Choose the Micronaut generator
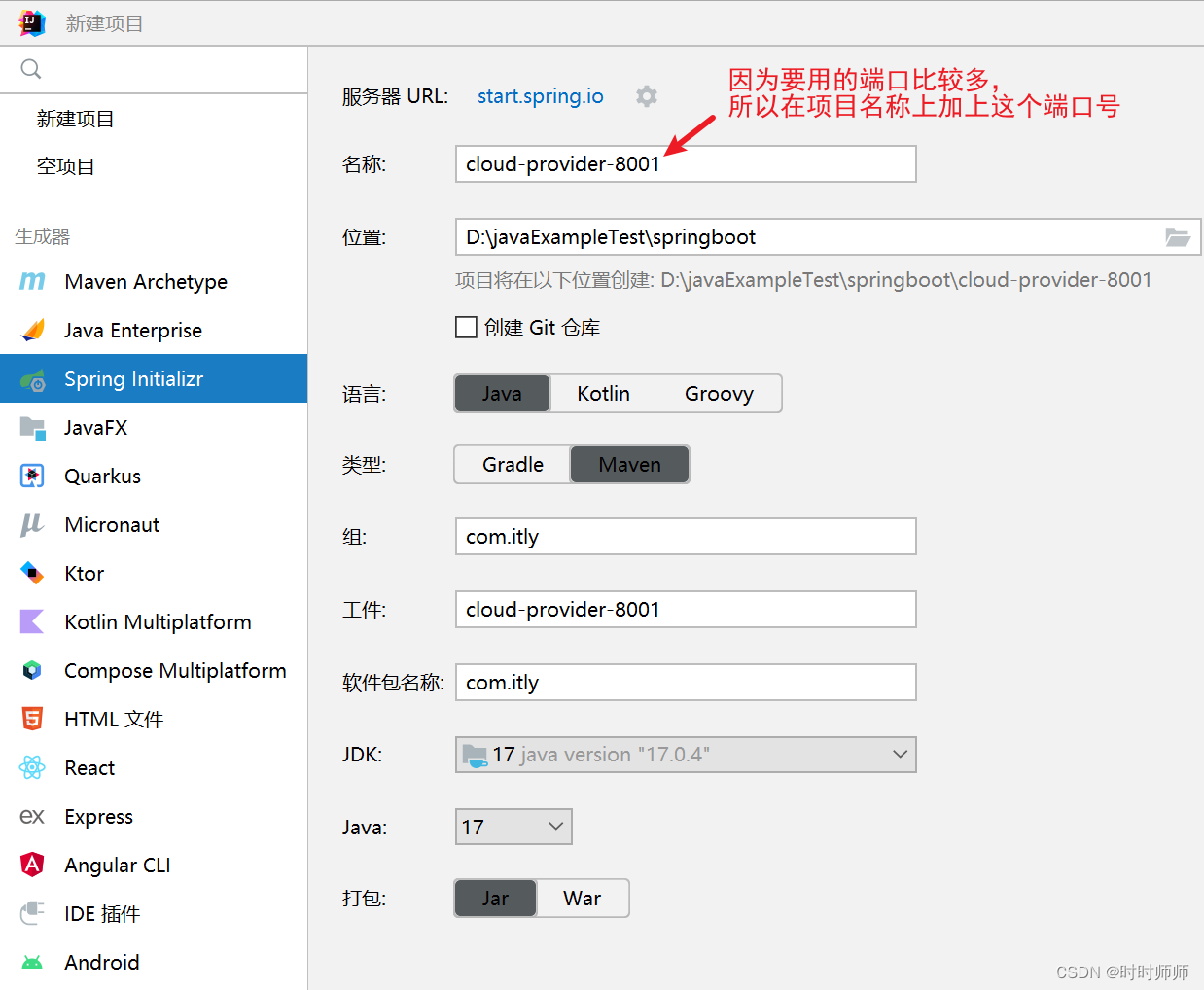 [x=154, y=524]
